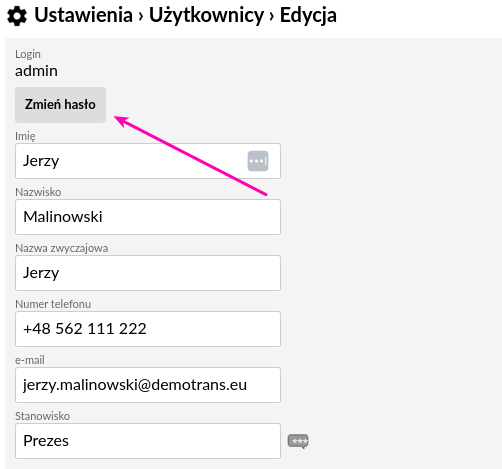Viewport: 502px width, 469px height.
Task: Click the settings gear icon in the header
Action: pos(17,16)
